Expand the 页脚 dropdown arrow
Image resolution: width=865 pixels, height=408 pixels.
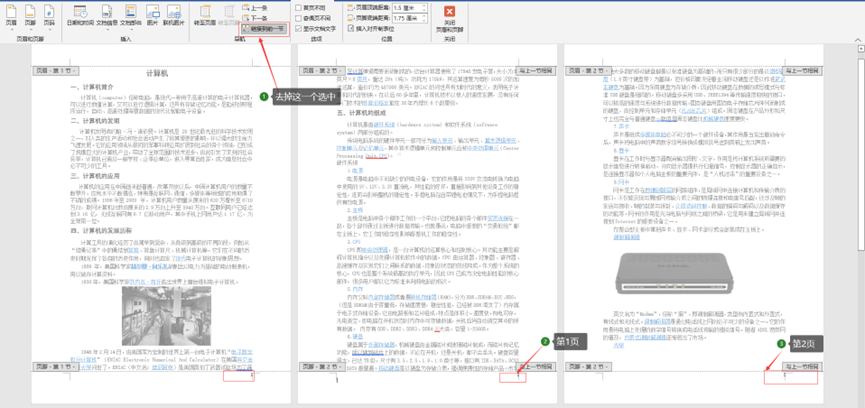click(x=30, y=29)
